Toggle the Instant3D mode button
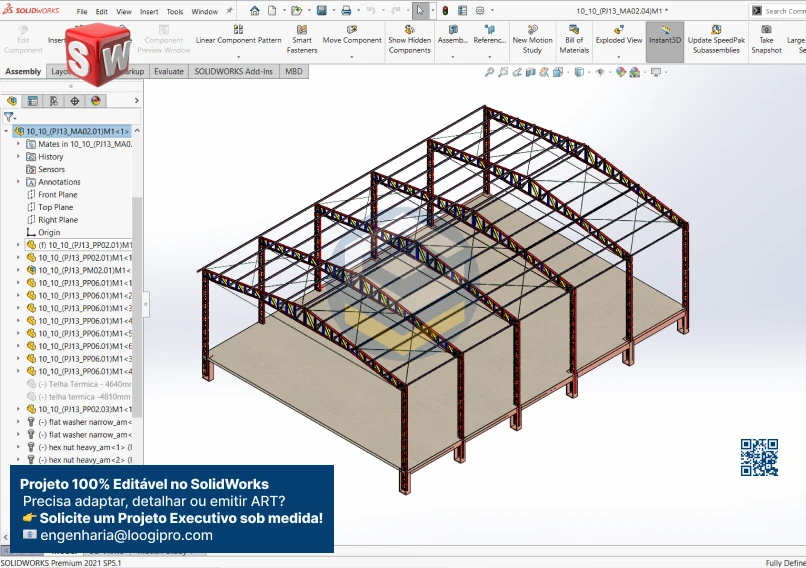 click(665, 40)
